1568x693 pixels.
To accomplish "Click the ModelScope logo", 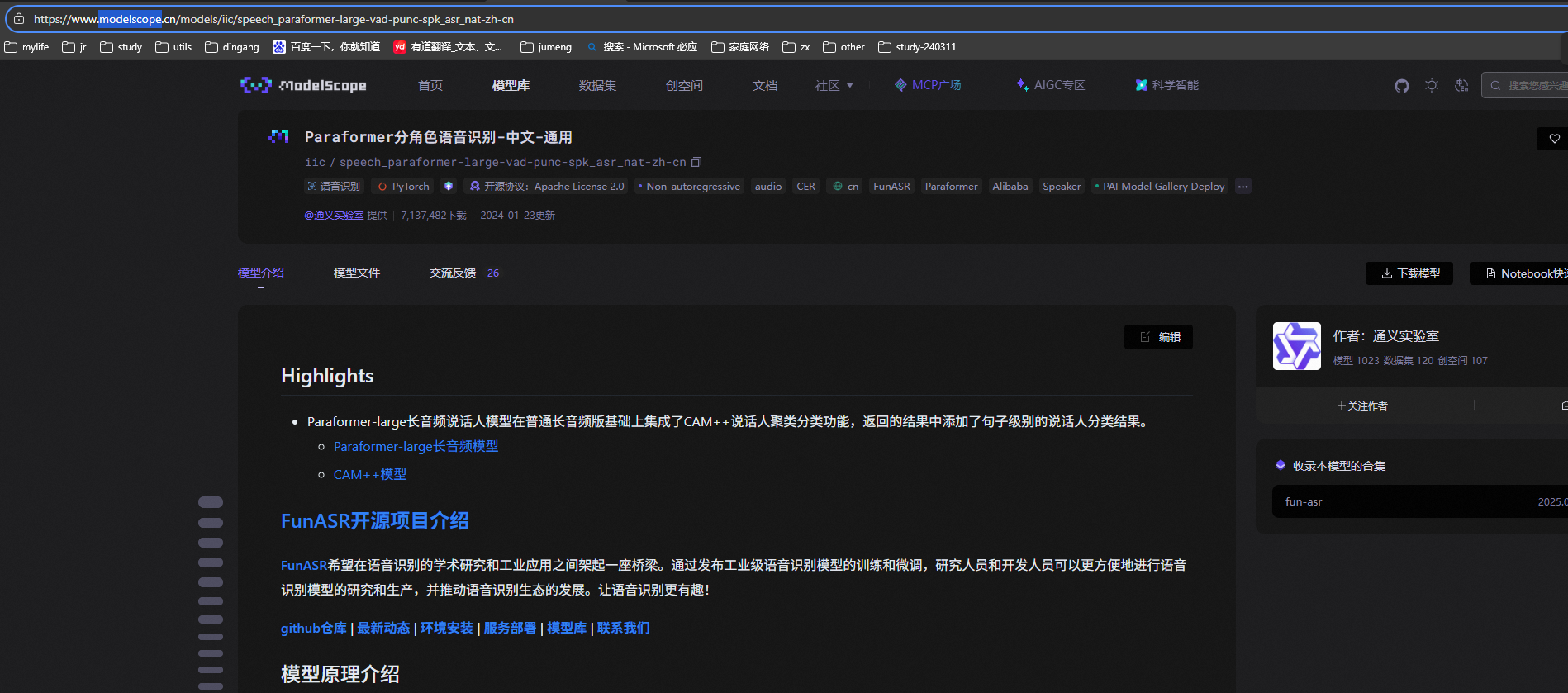I will point(303,86).
